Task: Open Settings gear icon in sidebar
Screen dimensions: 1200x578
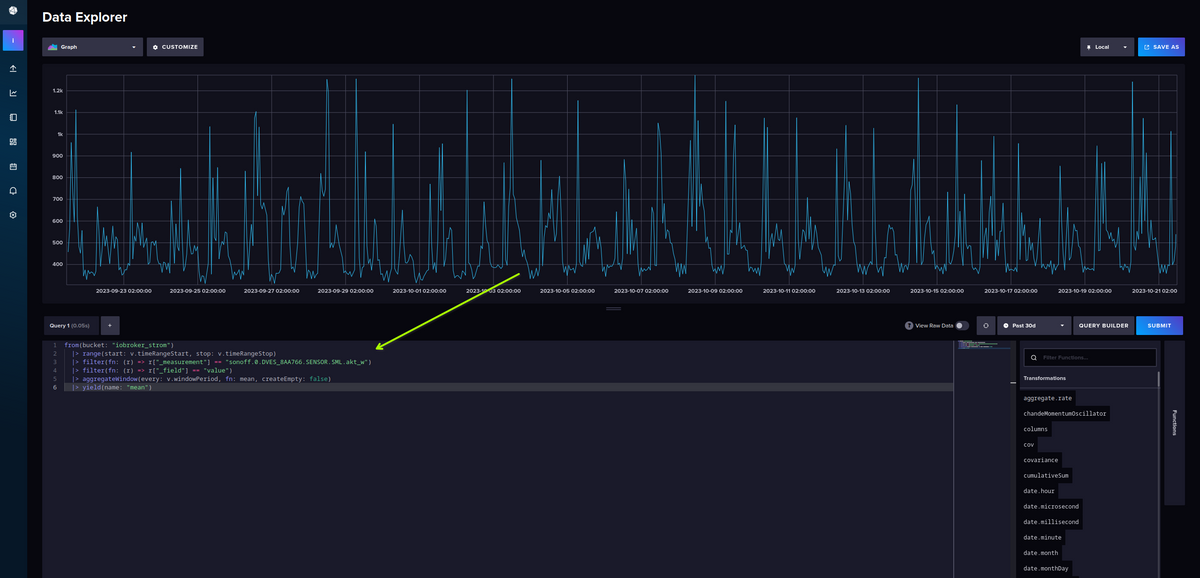Action: coord(13,215)
